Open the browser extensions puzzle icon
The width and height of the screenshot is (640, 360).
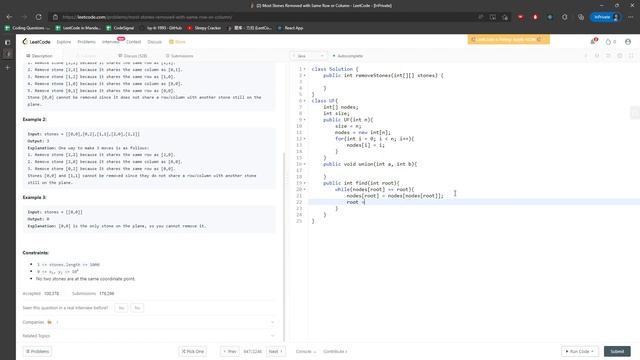pos(565,17)
